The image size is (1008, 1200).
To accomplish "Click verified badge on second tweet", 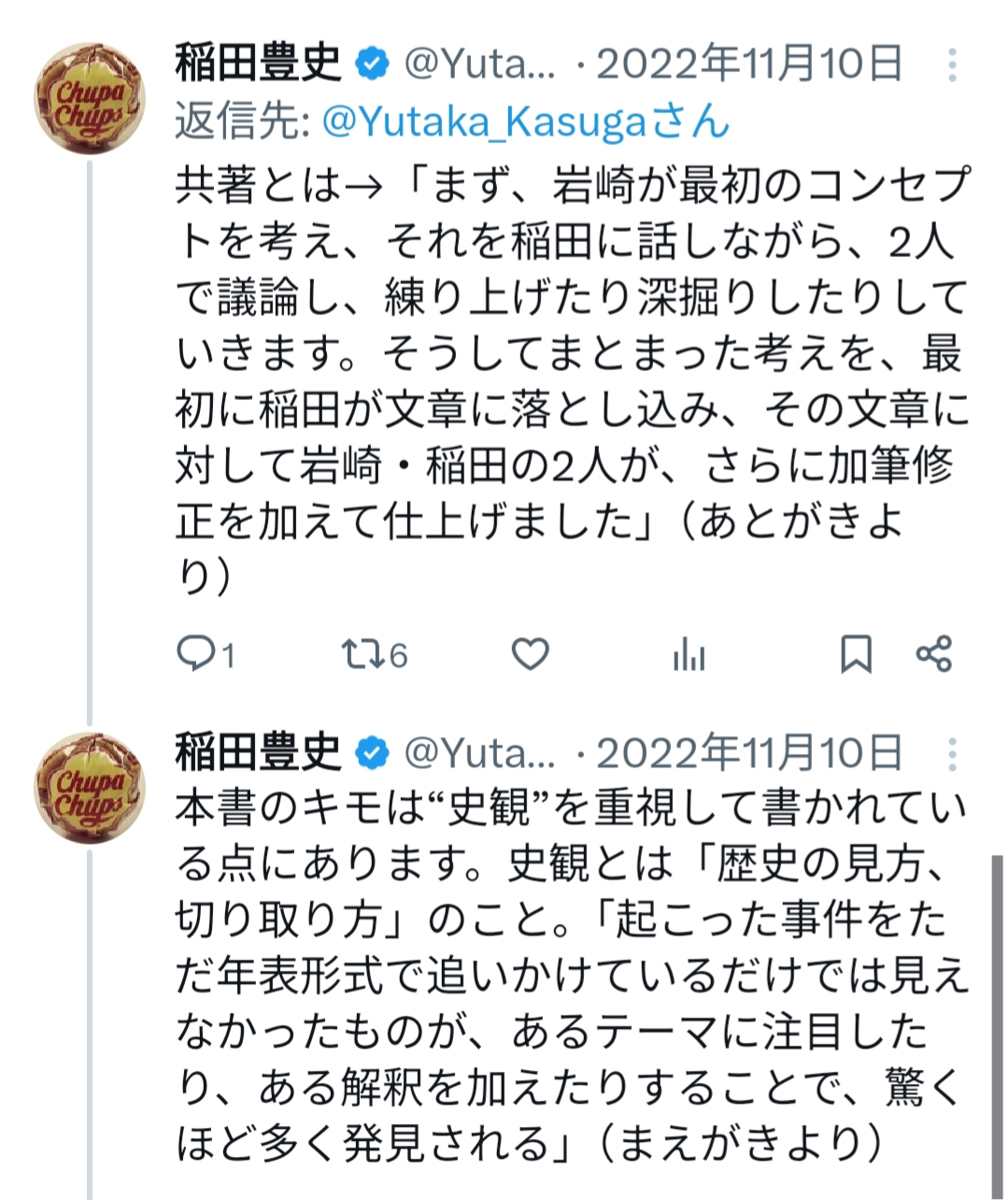I will point(371,753).
